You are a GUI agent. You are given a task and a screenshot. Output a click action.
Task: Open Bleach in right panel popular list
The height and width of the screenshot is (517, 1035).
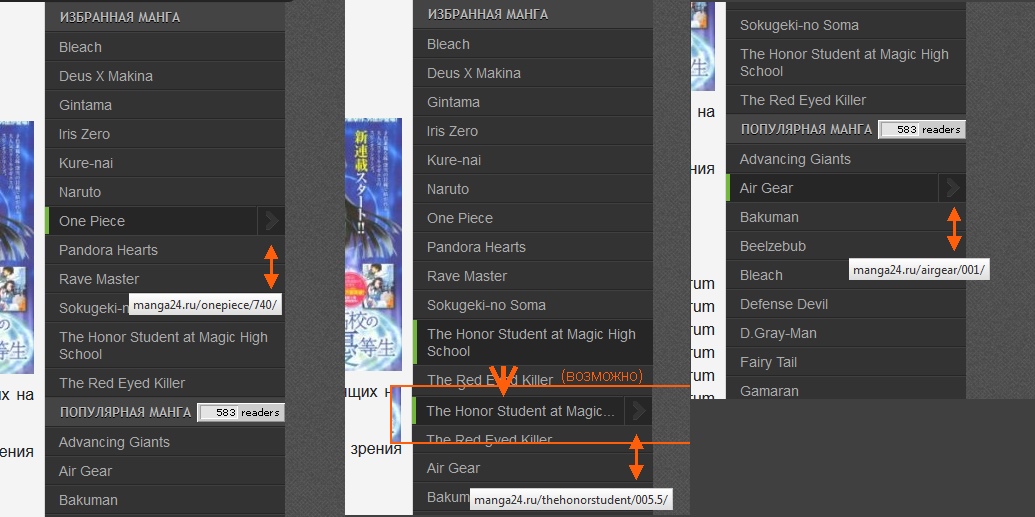[x=846, y=275]
